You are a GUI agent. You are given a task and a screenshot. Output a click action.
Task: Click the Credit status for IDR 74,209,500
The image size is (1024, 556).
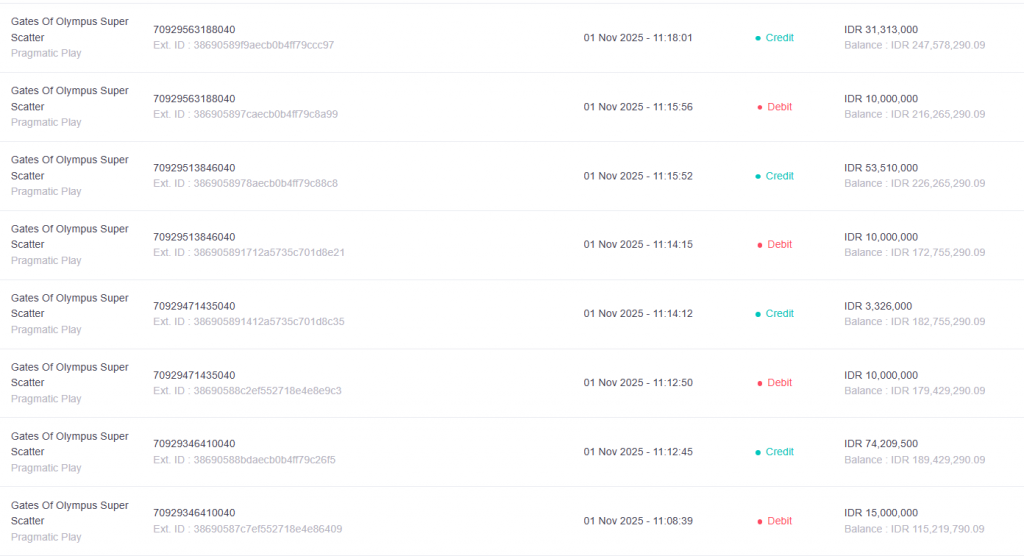779,452
